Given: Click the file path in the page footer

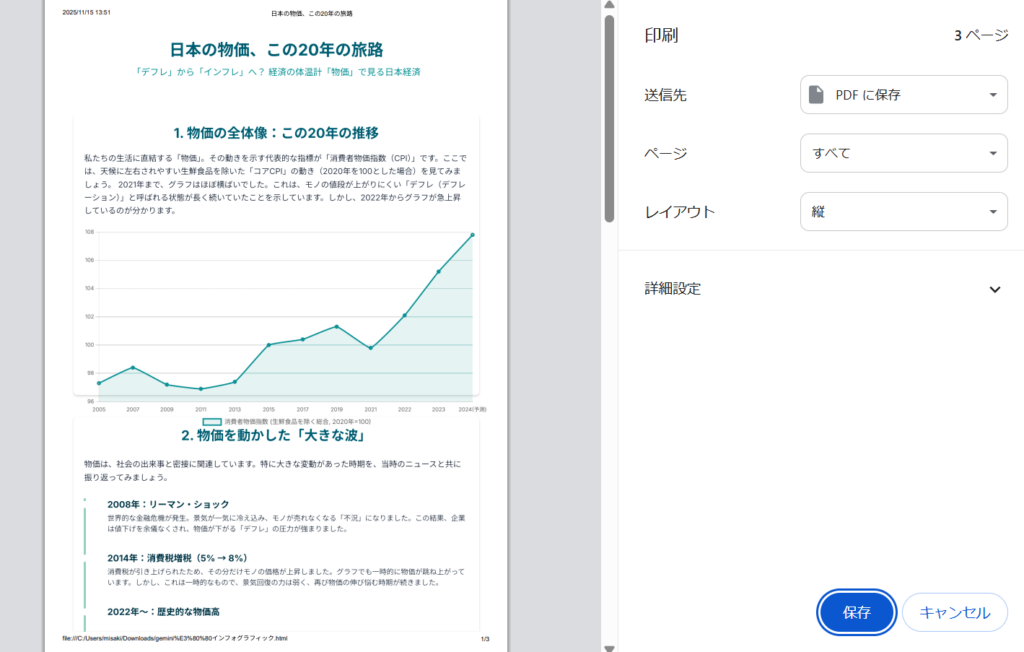Looking at the screenshot, I should [x=175, y=639].
